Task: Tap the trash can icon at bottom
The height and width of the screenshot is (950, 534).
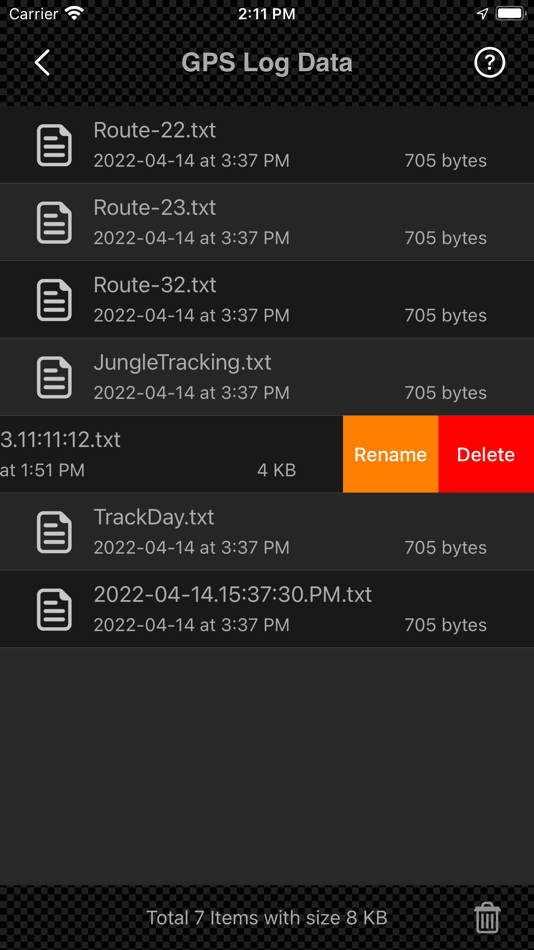Action: tap(487, 917)
